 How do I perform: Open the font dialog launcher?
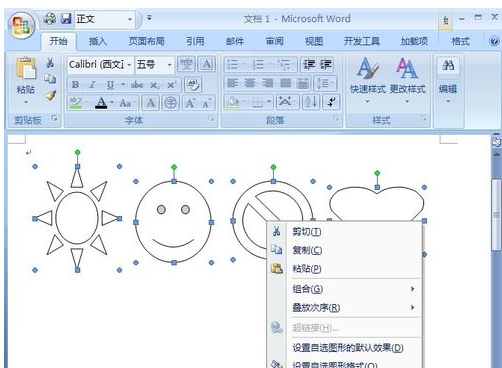click(211, 118)
